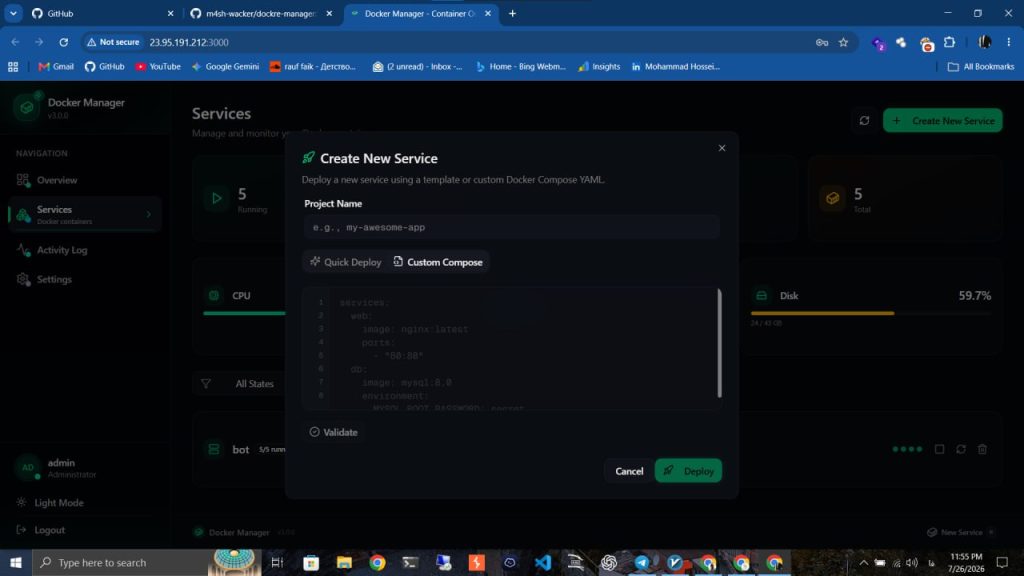Deploy the new service
This screenshot has height=576, width=1024.
pos(688,471)
